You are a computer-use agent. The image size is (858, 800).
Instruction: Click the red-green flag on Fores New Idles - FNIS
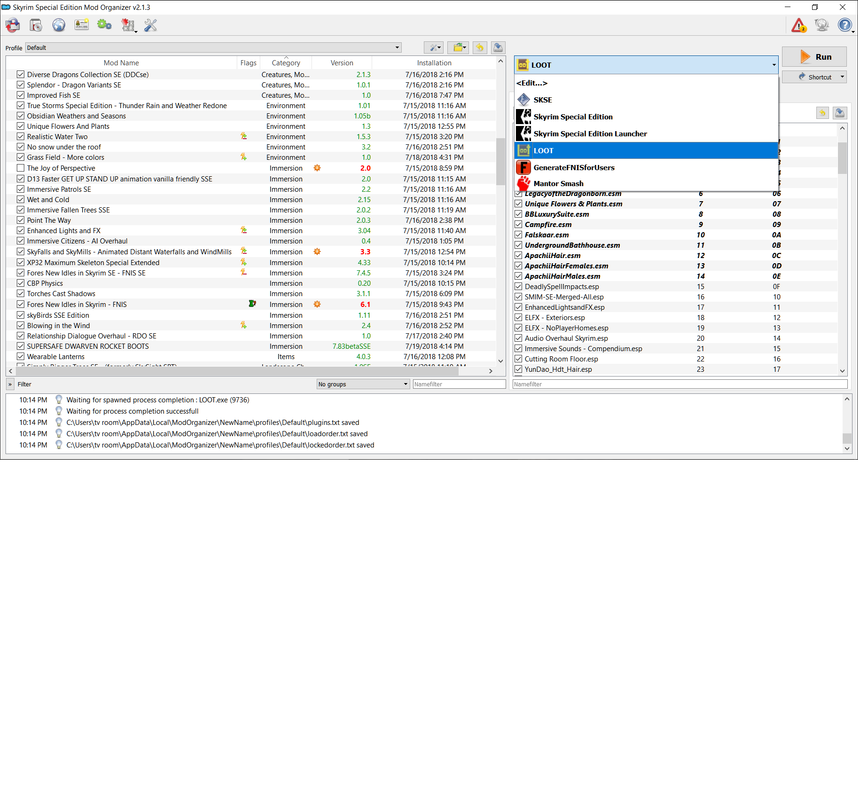(252, 304)
